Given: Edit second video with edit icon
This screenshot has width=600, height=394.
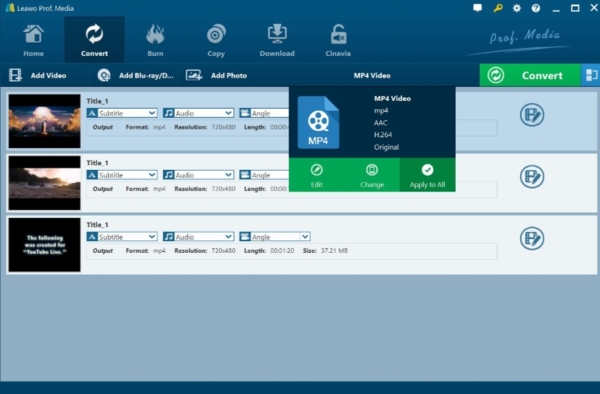Looking at the screenshot, I should coord(532,177).
